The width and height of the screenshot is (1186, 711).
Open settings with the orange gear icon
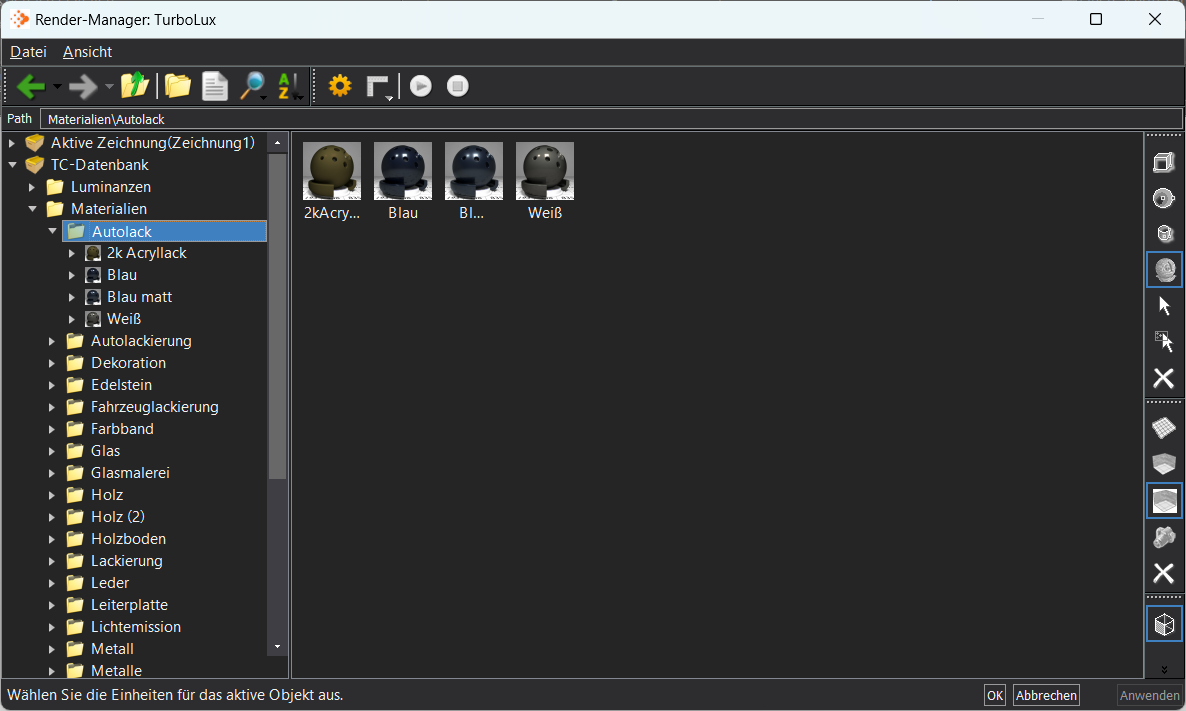pyautogui.click(x=340, y=85)
